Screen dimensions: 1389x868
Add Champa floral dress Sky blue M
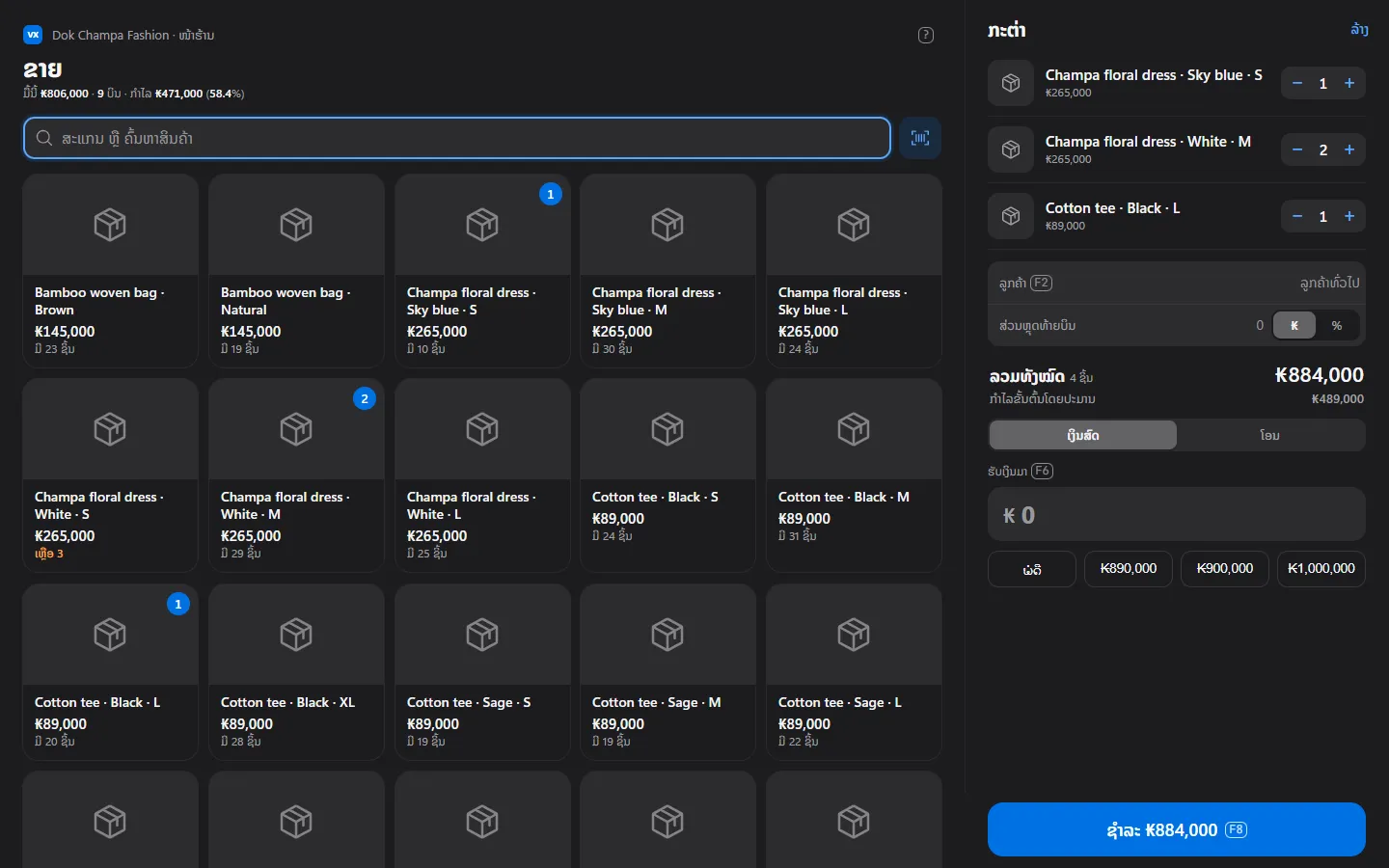pos(667,271)
